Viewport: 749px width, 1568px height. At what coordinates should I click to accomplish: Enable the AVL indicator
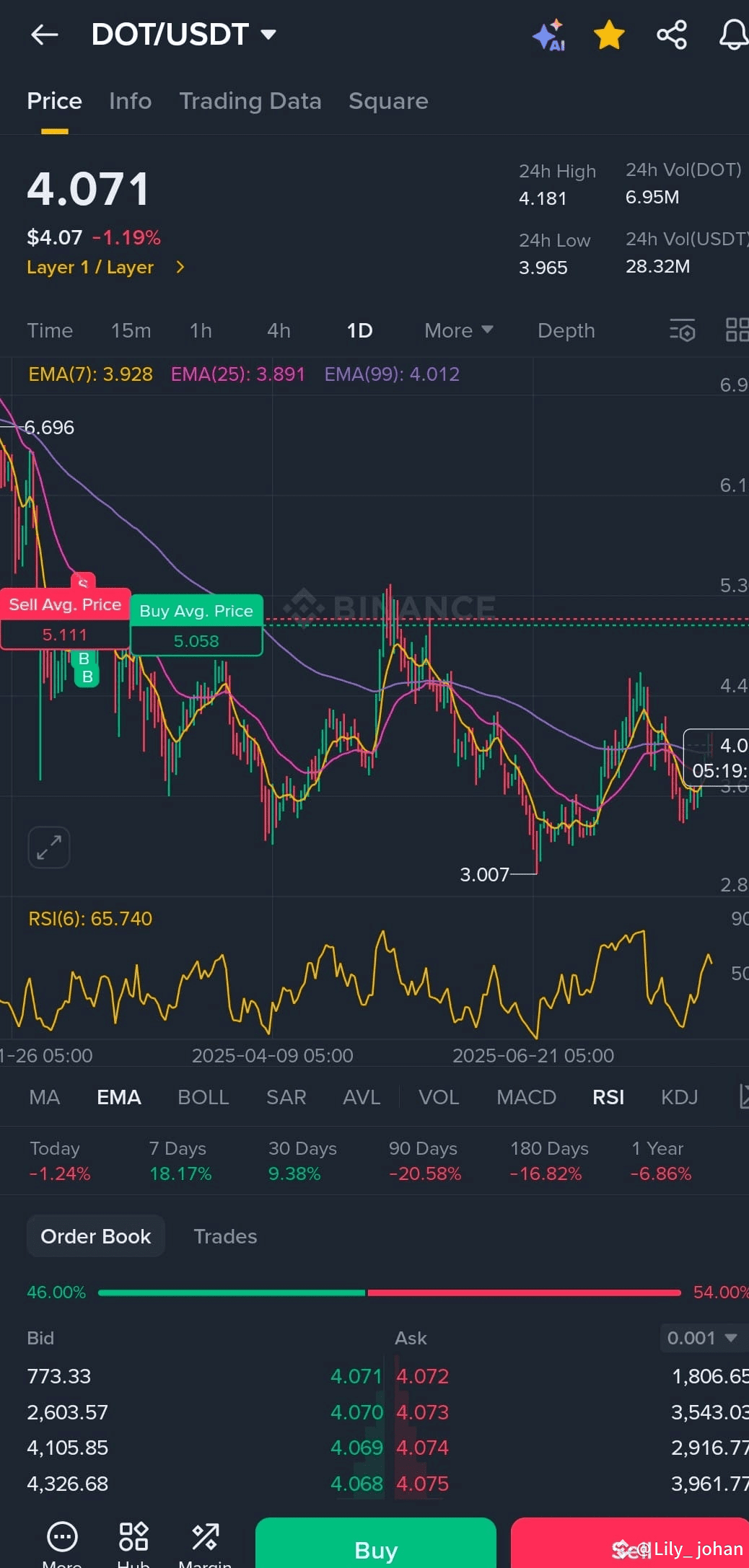coord(362,1097)
